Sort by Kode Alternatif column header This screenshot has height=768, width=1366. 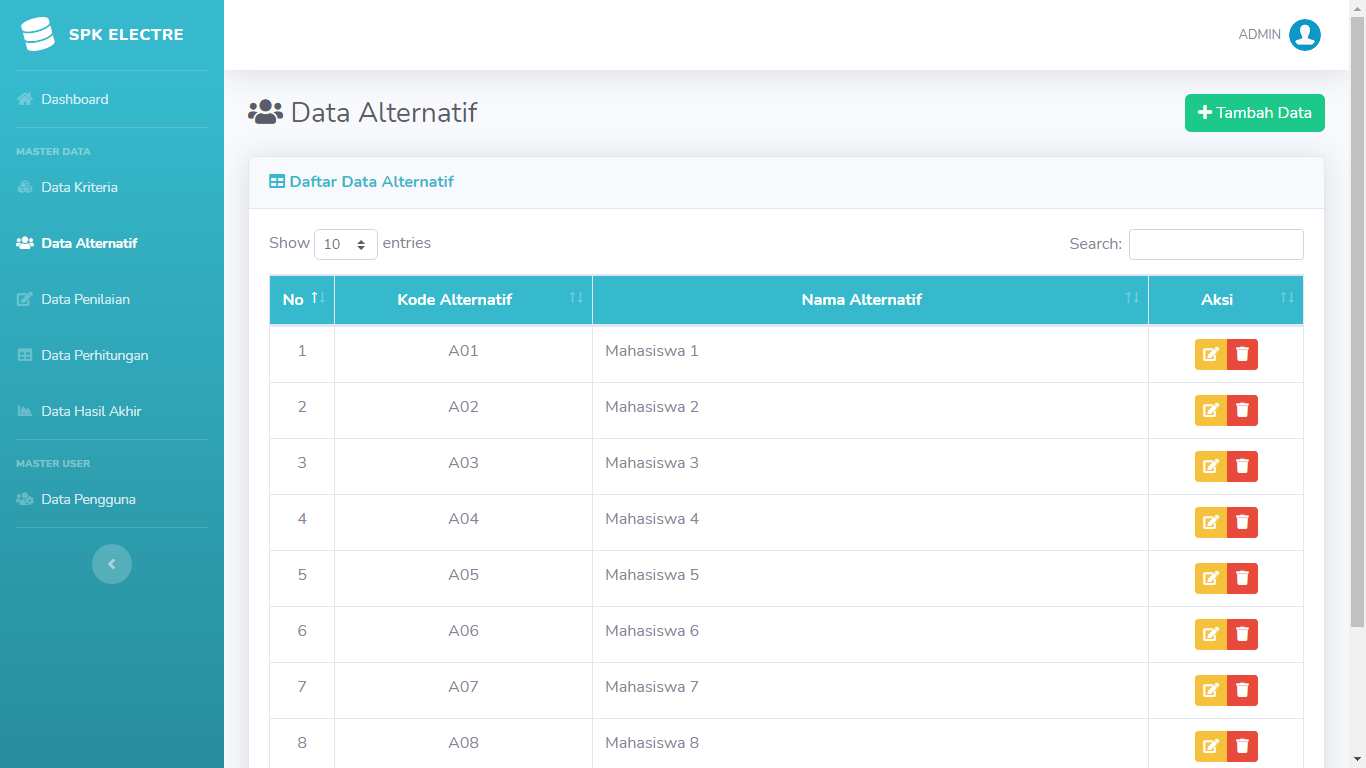pyautogui.click(x=463, y=300)
